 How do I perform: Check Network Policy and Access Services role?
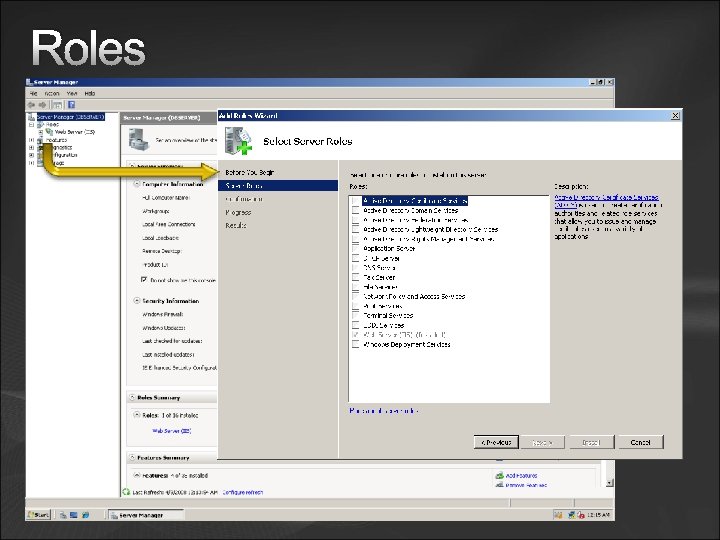pos(355,296)
